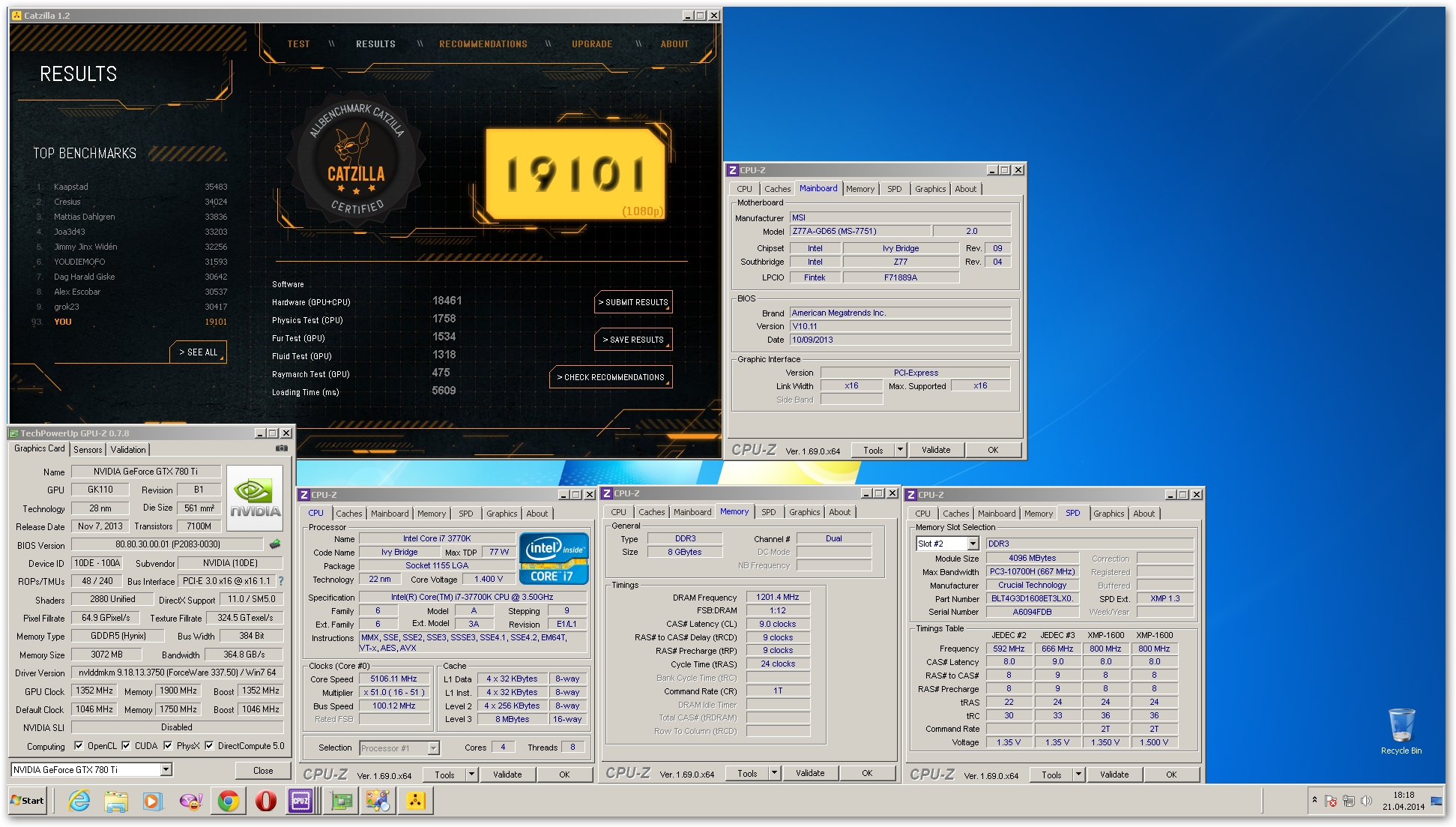Click the Intel Core i7 logo in CPU-Z
The width and height of the screenshot is (1456, 827).
[554, 558]
